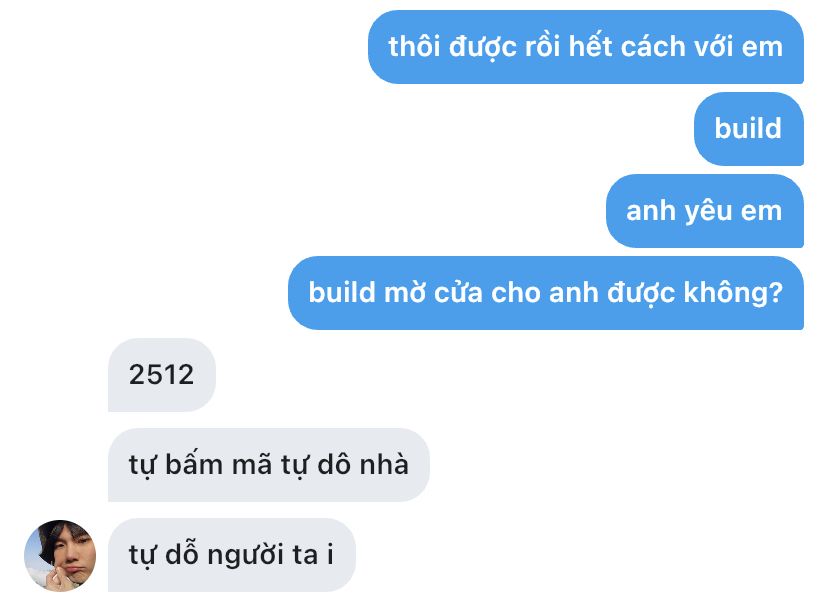
Task: Select the 'anh yêu em' message bubble
Action: (705, 211)
